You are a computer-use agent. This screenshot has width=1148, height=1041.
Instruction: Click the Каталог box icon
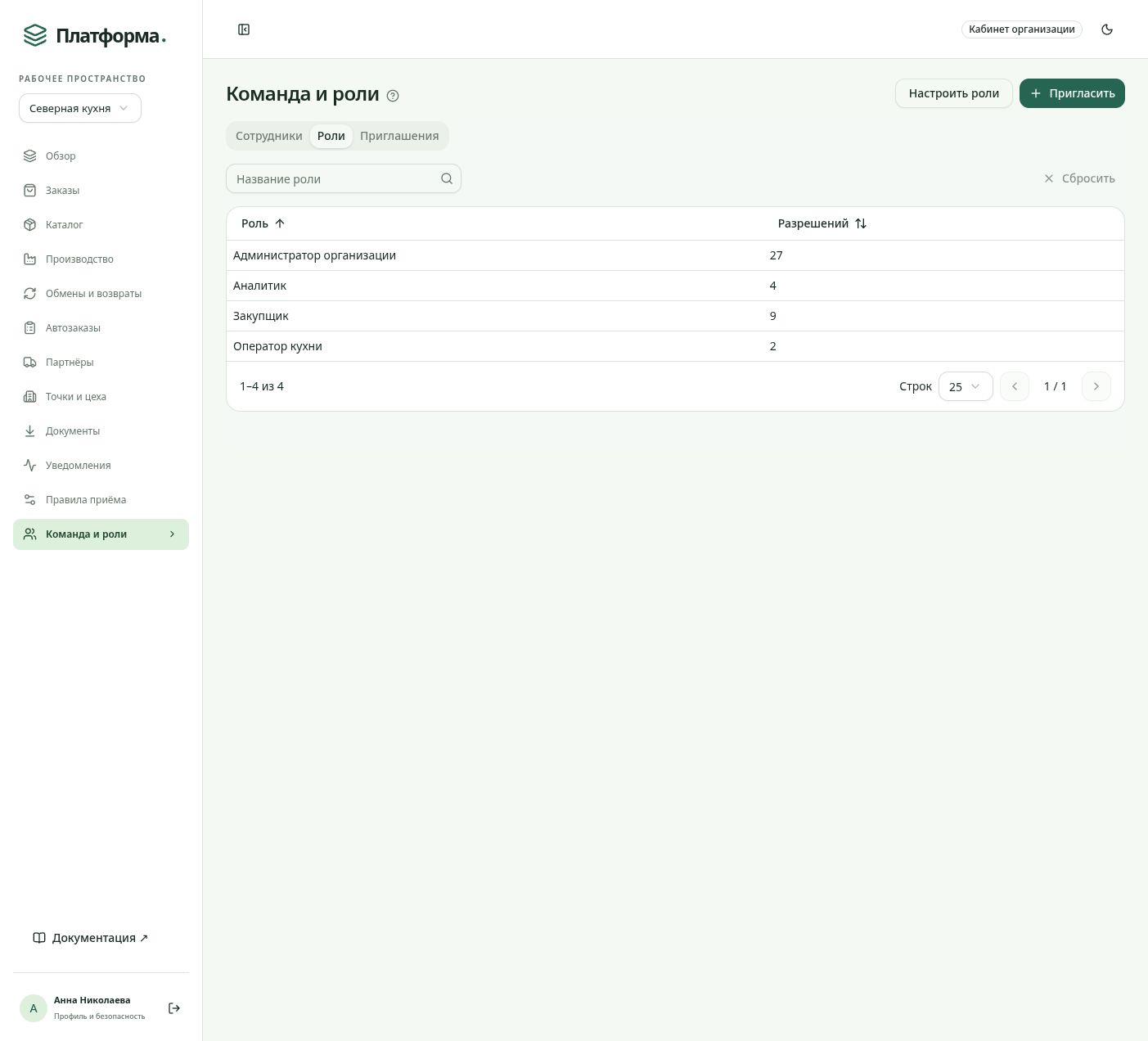(30, 224)
